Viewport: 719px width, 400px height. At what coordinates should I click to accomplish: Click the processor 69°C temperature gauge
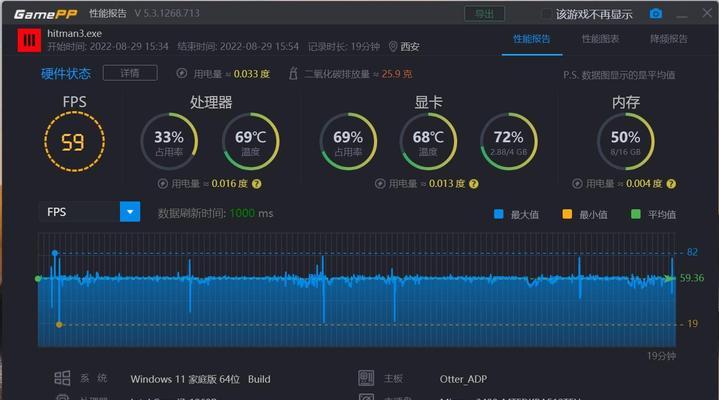(x=250, y=141)
